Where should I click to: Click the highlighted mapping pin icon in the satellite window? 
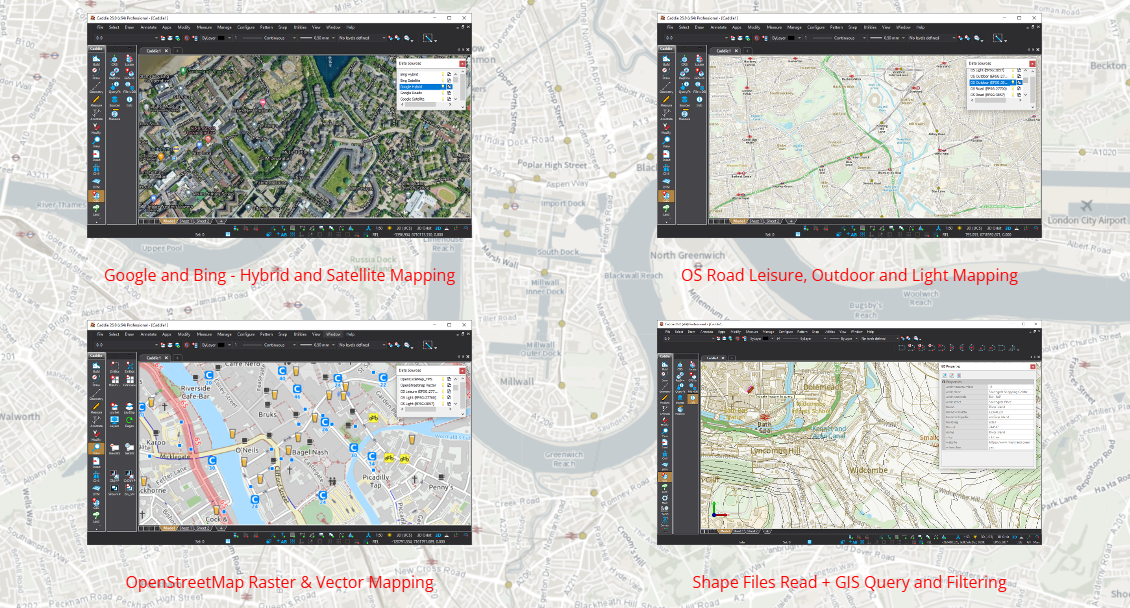96,195
